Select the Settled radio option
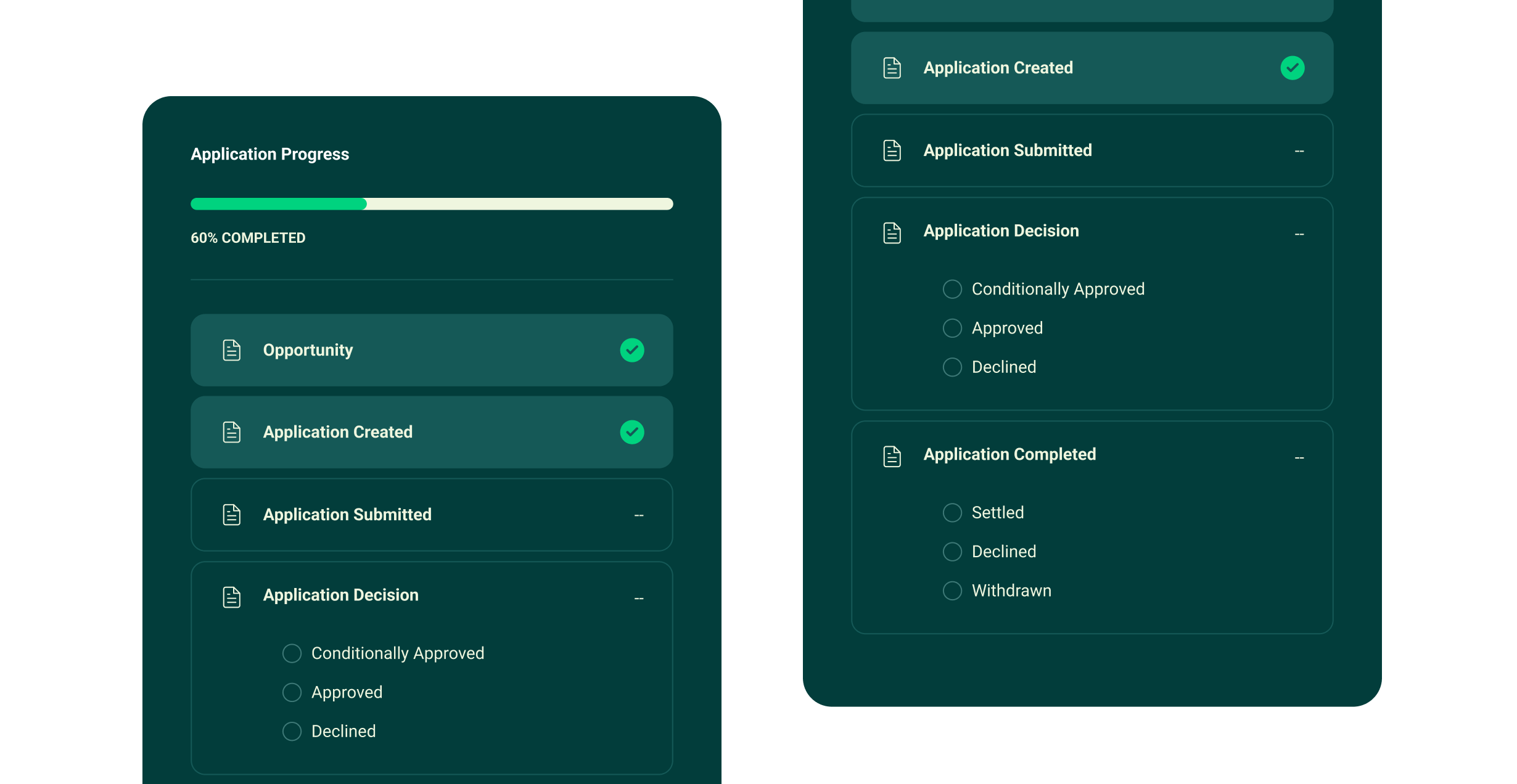This screenshot has height=784, width=1517. (952, 513)
